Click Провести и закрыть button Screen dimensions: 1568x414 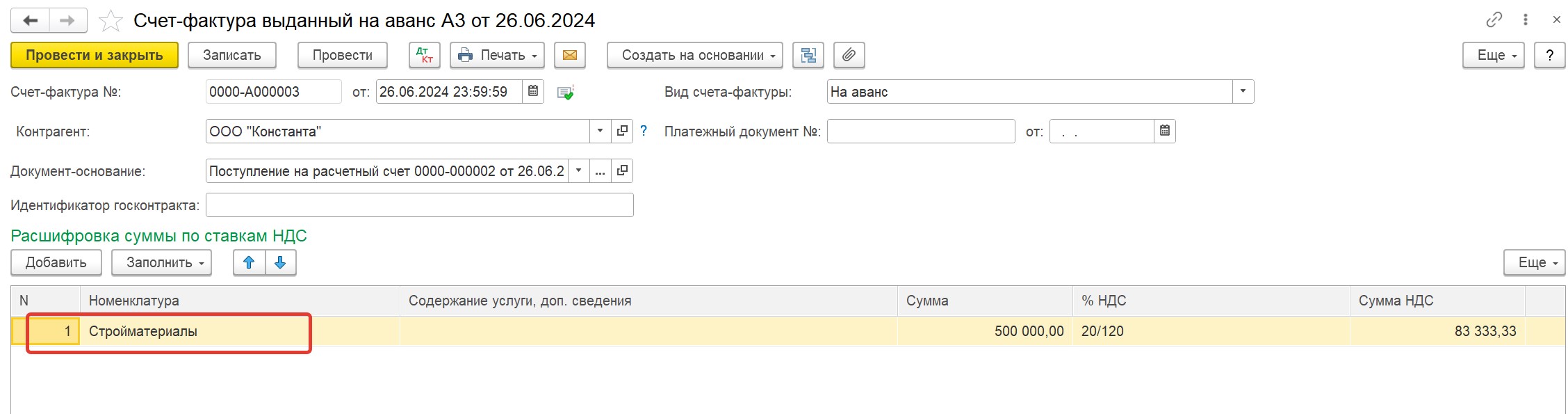pos(95,56)
